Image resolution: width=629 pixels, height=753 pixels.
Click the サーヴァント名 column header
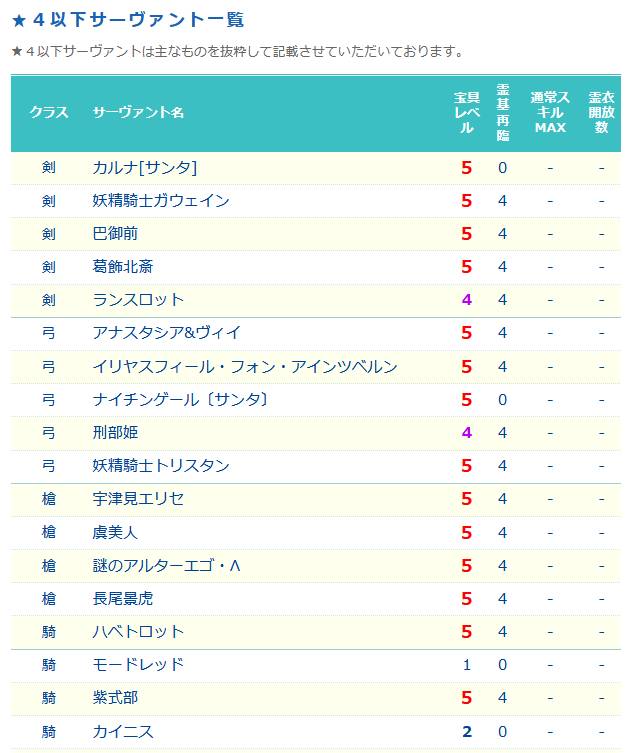pyautogui.click(x=138, y=112)
